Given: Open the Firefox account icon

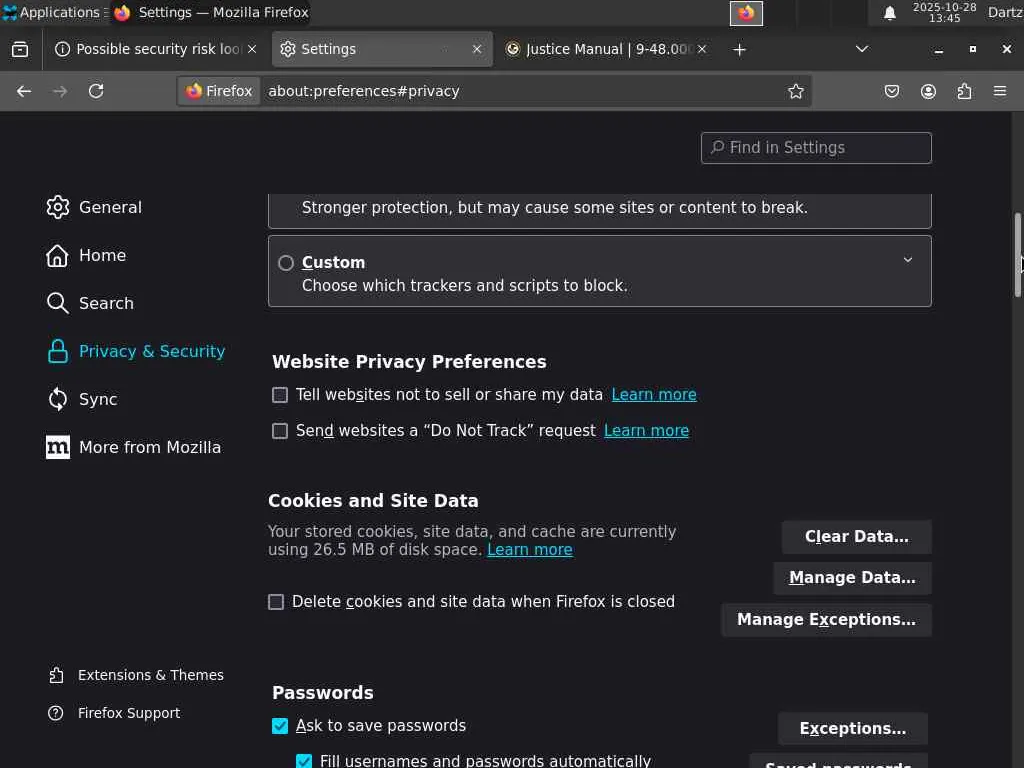Looking at the screenshot, I should (928, 91).
